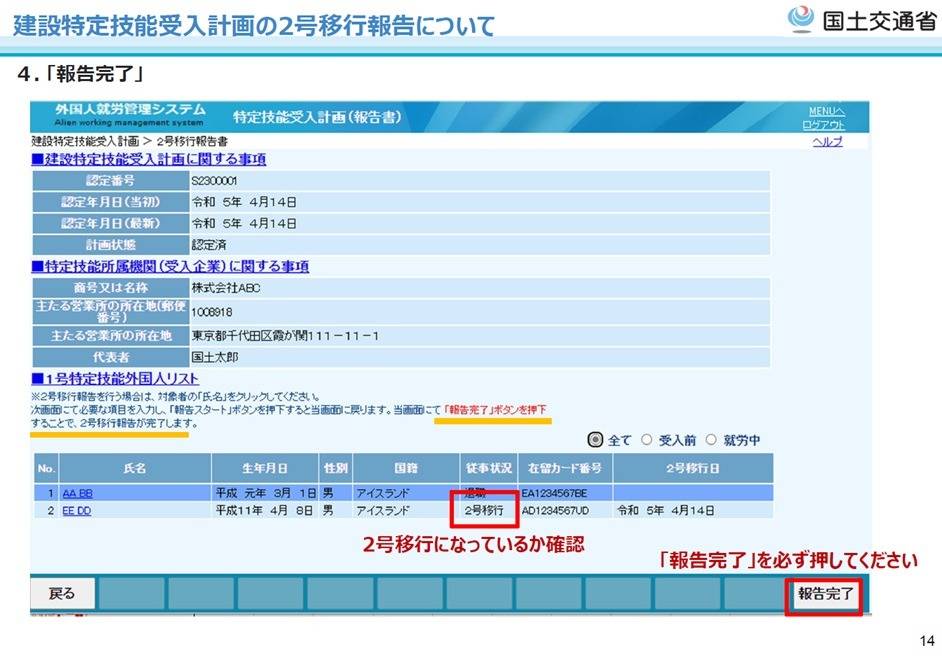Open worker AA BB's name link
942x662 pixels.
pyautogui.click(x=77, y=493)
